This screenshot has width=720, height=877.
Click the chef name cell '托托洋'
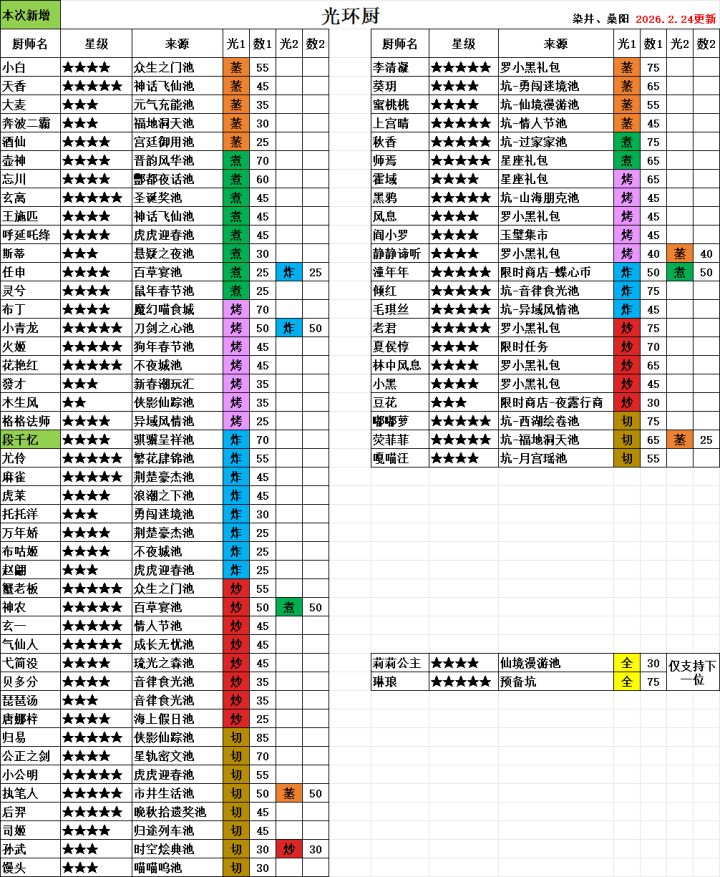click(x=30, y=514)
